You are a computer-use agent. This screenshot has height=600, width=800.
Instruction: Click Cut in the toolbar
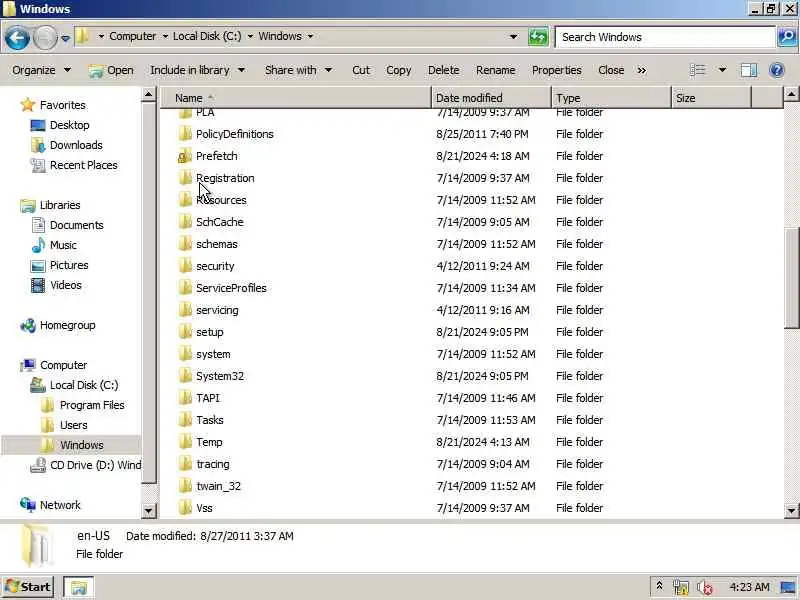pos(361,70)
